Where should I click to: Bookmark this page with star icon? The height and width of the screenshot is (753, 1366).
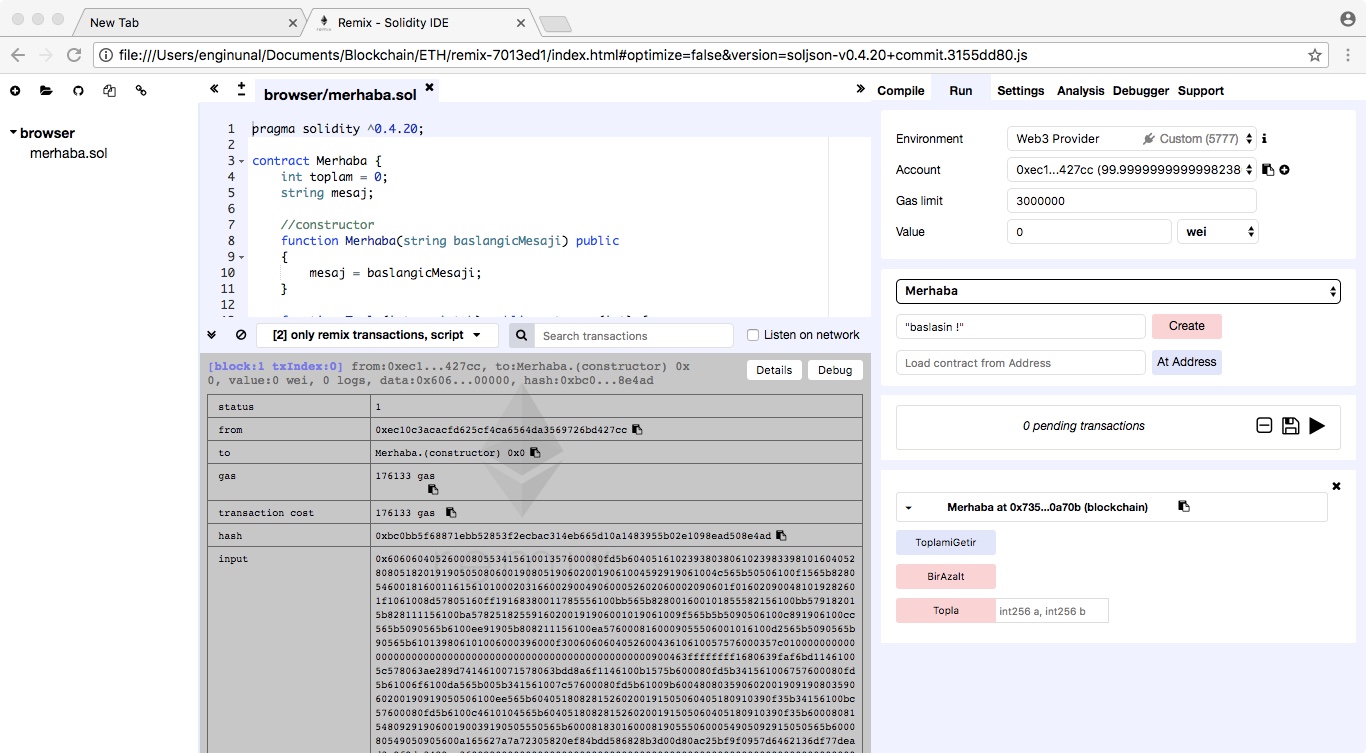(1315, 56)
